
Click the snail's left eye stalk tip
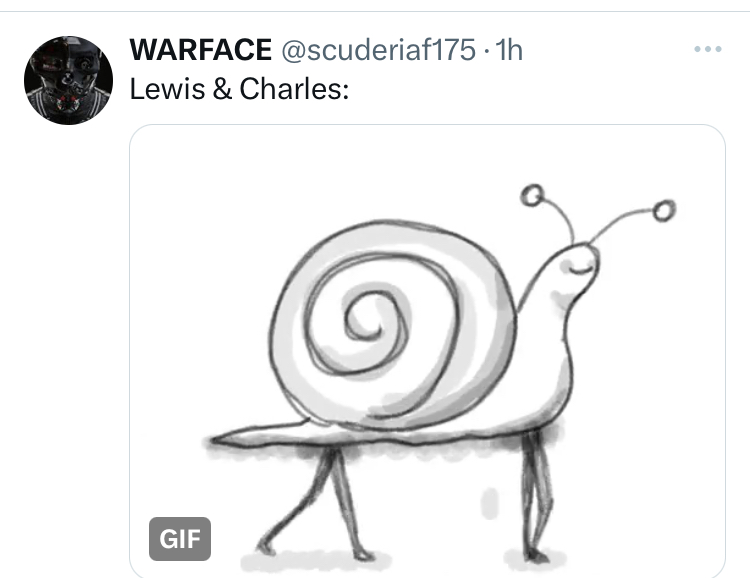point(532,196)
